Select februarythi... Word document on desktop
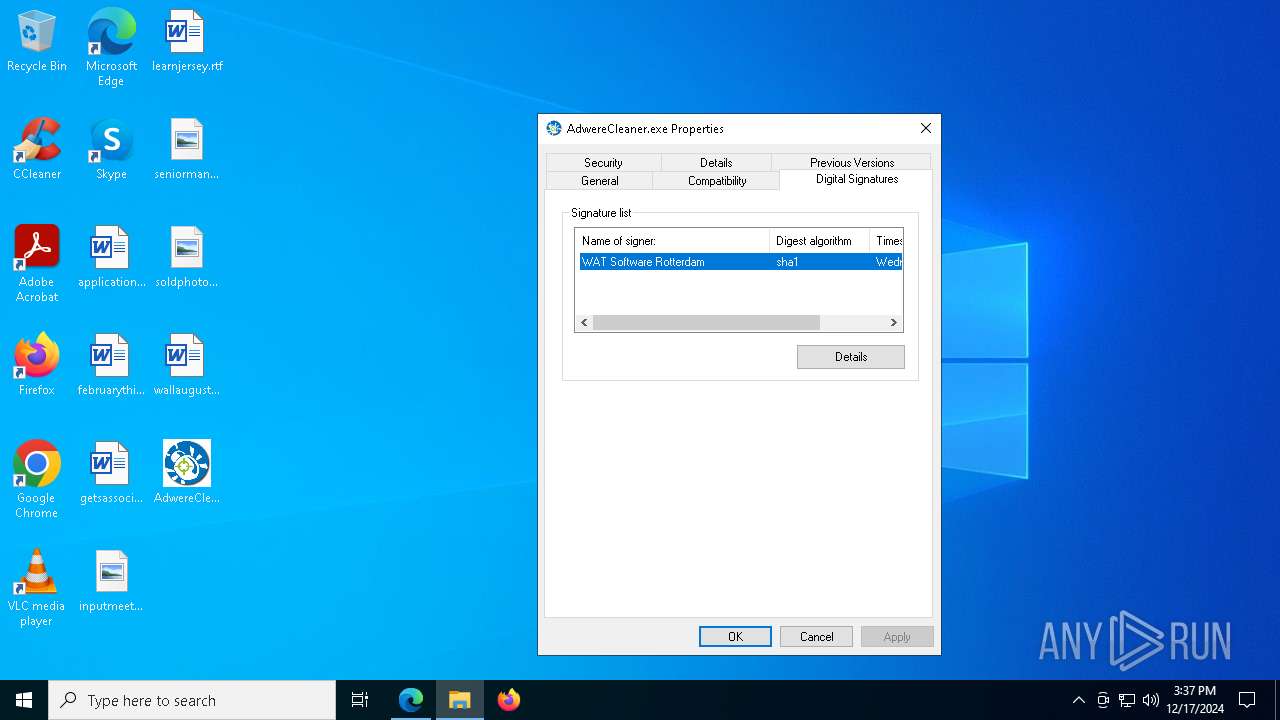 pyautogui.click(x=111, y=365)
